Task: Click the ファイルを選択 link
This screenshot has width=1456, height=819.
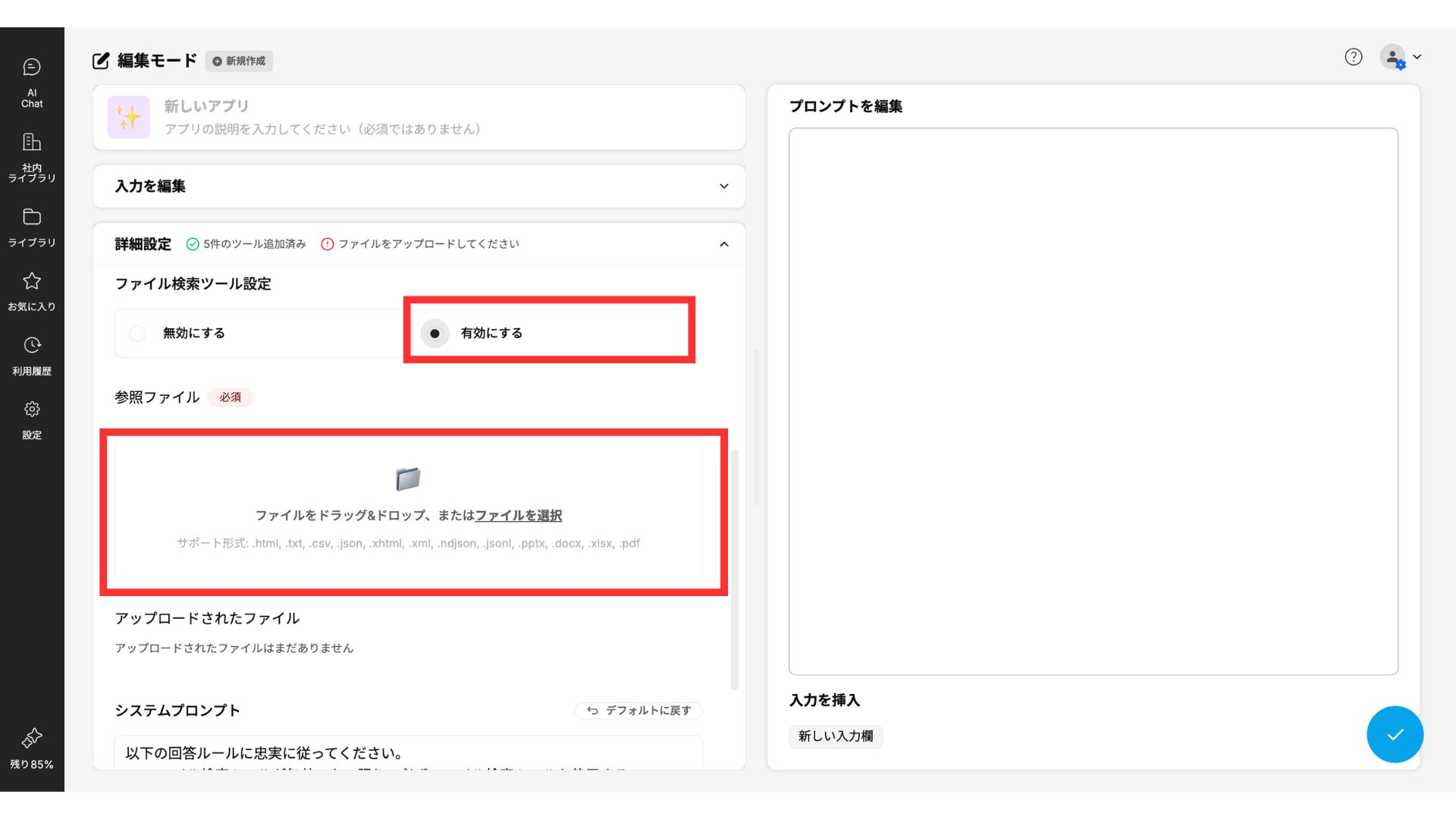Action: point(518,516)
